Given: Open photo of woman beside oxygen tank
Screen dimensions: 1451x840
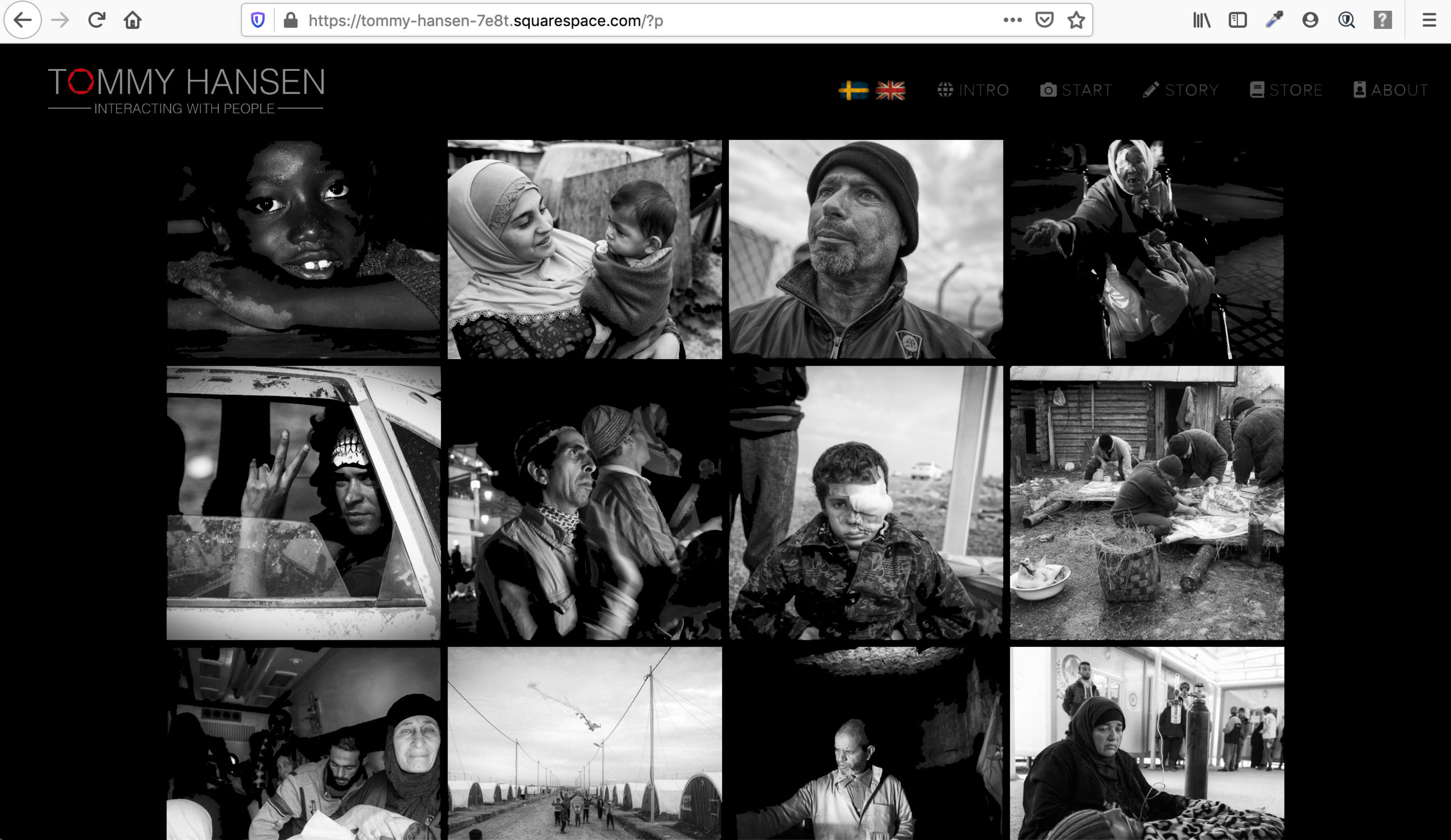Looking at the screenshot, I should pyautogui.click(x=1147, y=743).
